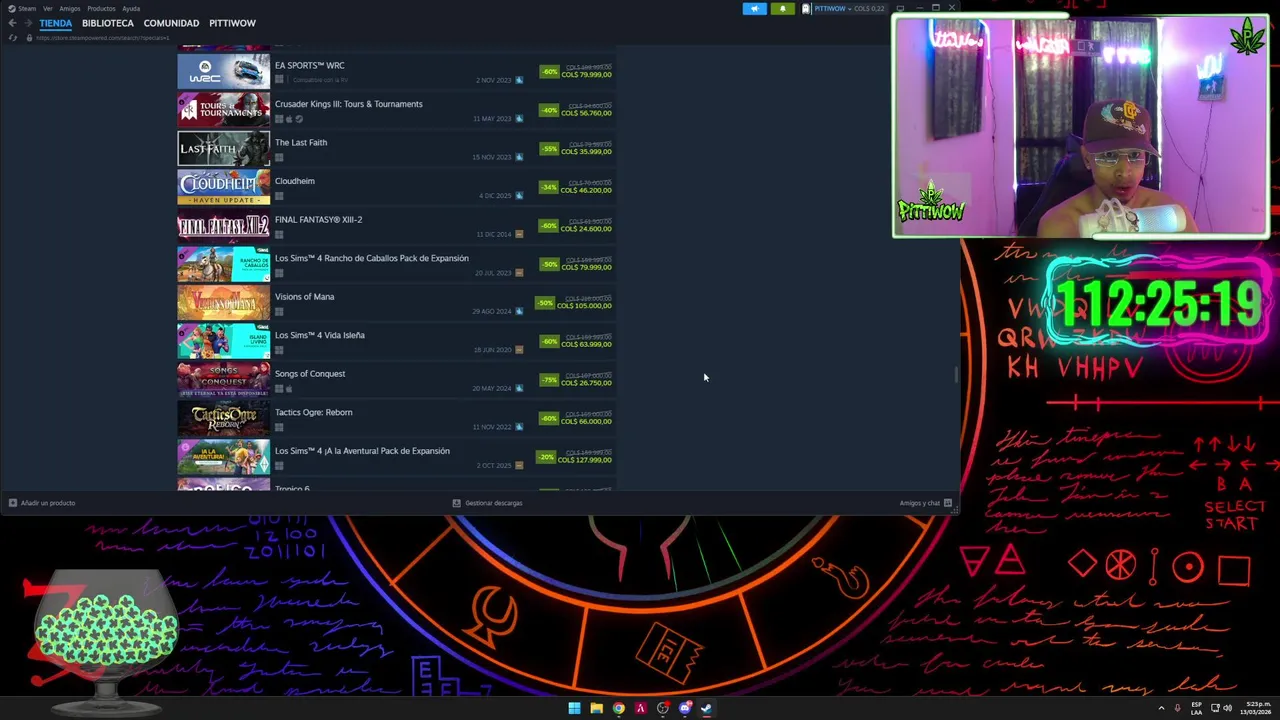
Task: Open Windows Start button on taskbar
Action: (x=574, y=708)
